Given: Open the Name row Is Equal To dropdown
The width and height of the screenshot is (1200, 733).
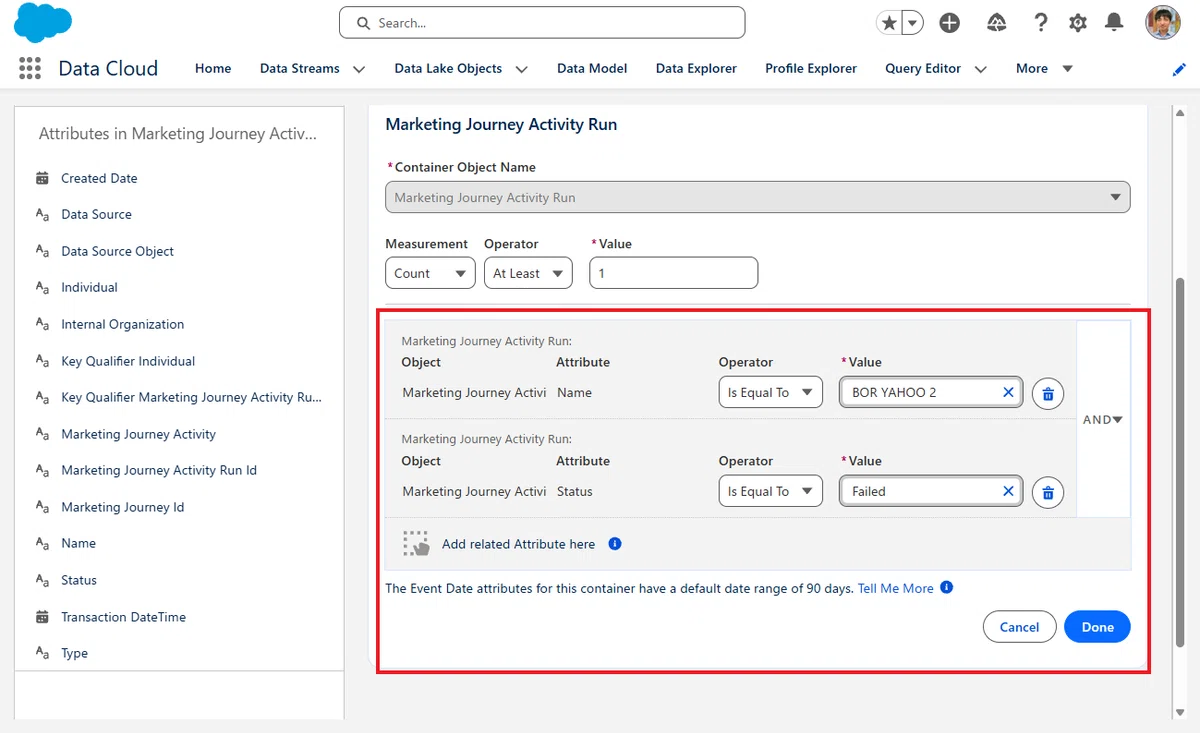Looking at the screenshot, I should (770, 392).
